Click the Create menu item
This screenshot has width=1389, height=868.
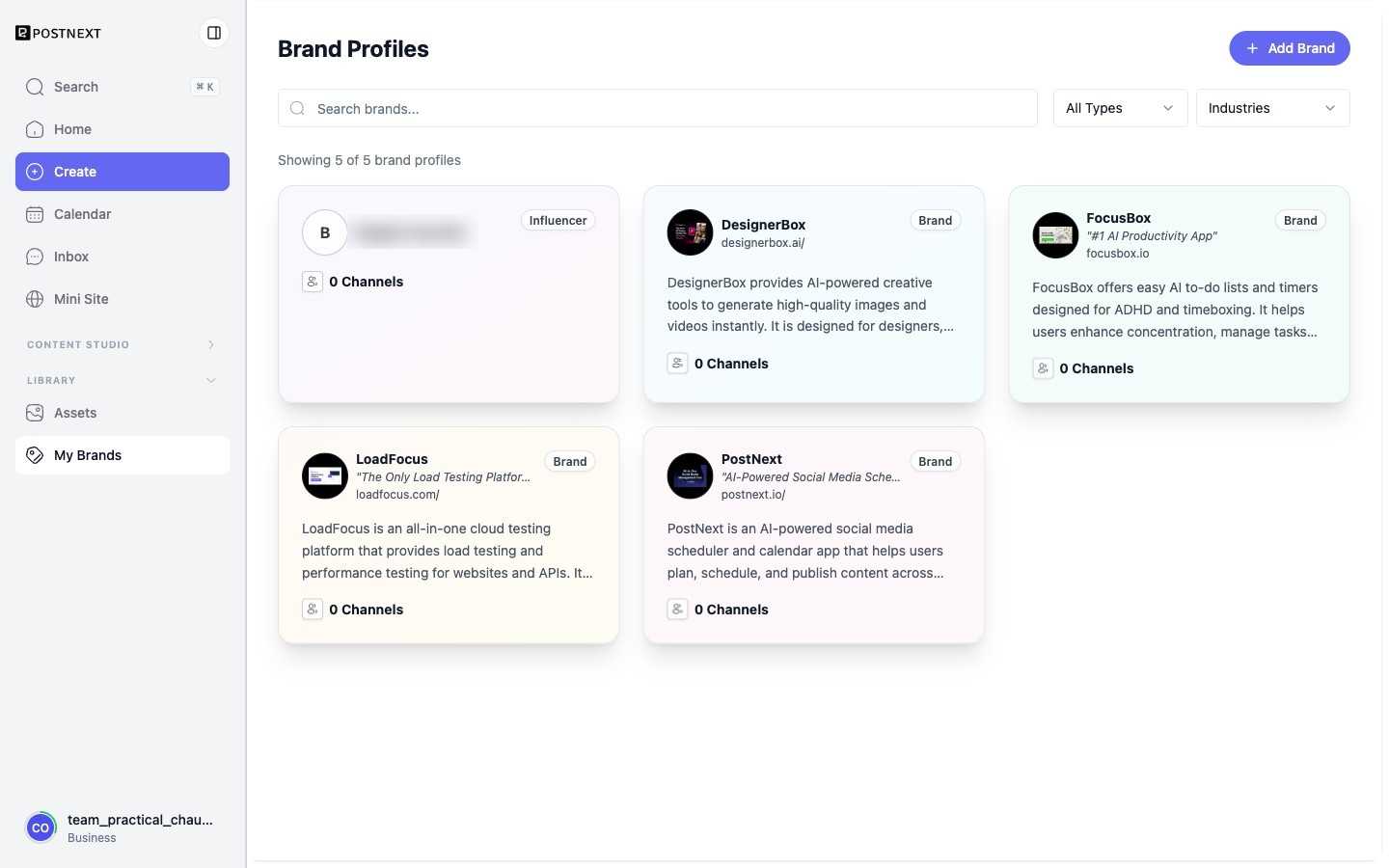click(123, 172)
